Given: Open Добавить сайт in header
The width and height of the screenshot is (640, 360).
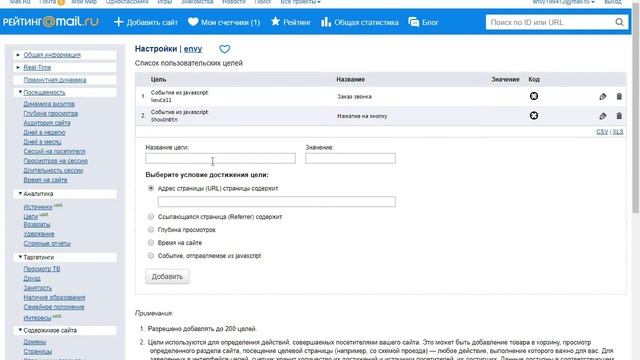Looking at the screenshot, I should (152, 22).
